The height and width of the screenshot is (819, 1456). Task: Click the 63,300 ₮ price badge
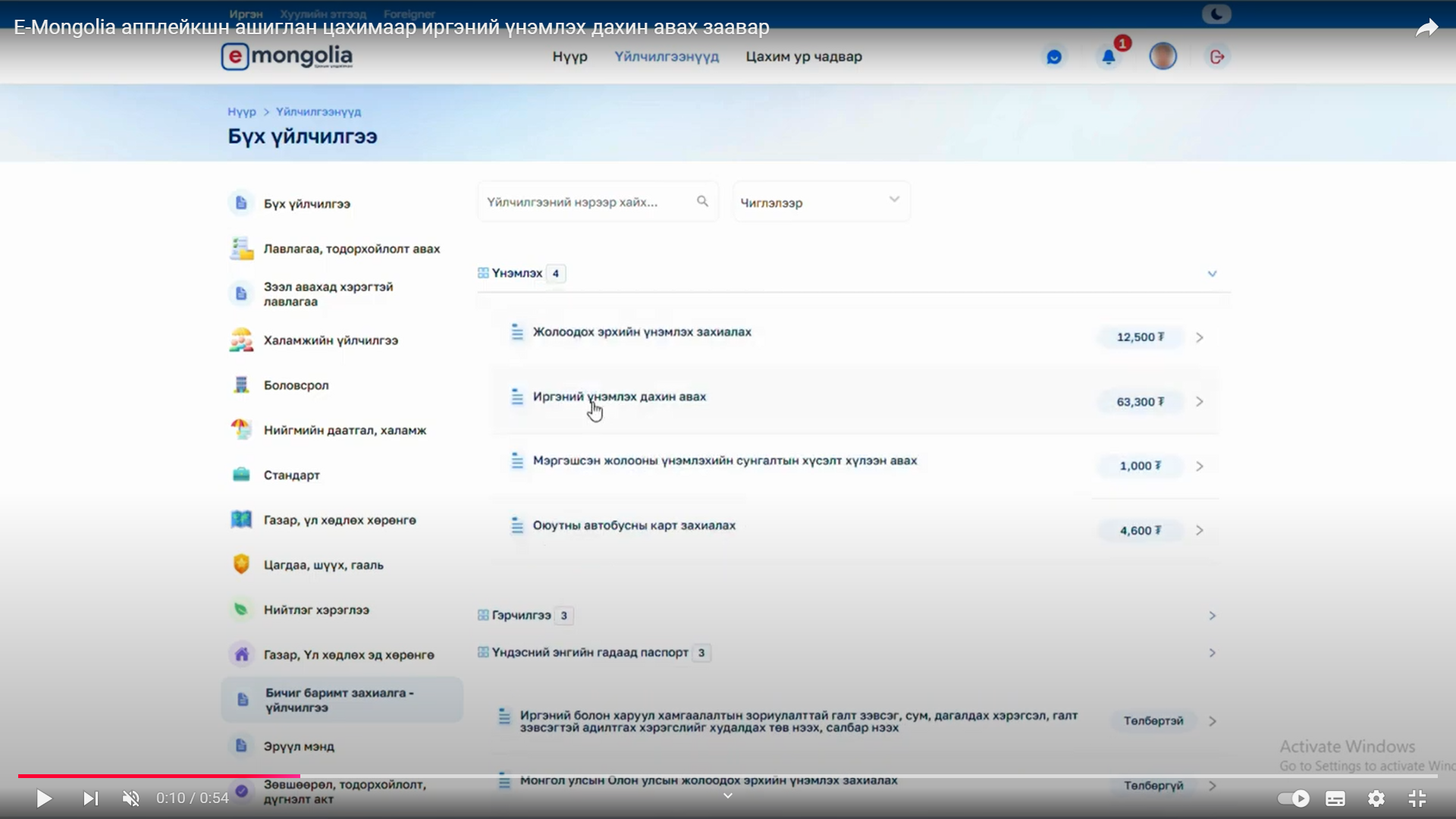(x=1140, y=402)
